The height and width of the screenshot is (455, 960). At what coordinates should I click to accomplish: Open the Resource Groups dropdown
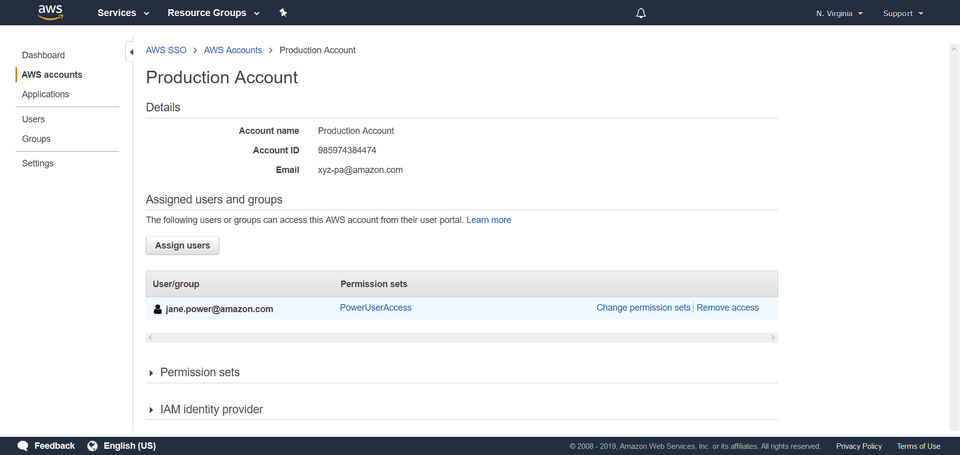point(213,13)
